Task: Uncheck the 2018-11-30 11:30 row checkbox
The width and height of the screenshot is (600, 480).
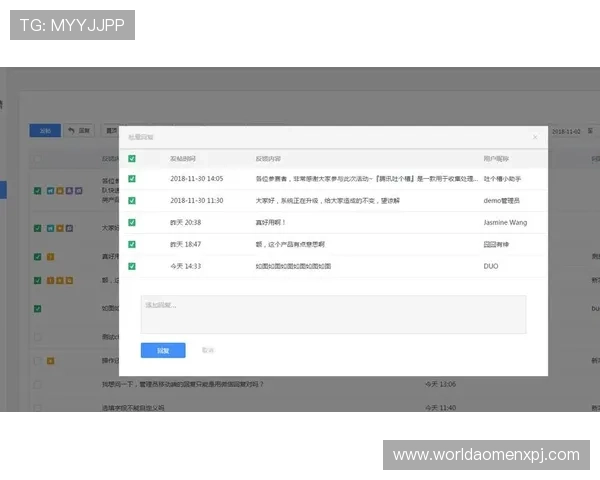Action: pos(132,201)
